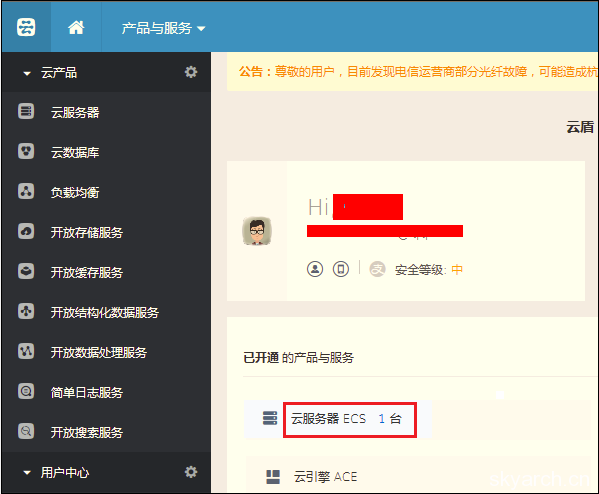Image resolution: width=599 pixels, height=494 pixels.
Task: Open 开放存储服务 in the sidebar
Action: click(87, 233)
